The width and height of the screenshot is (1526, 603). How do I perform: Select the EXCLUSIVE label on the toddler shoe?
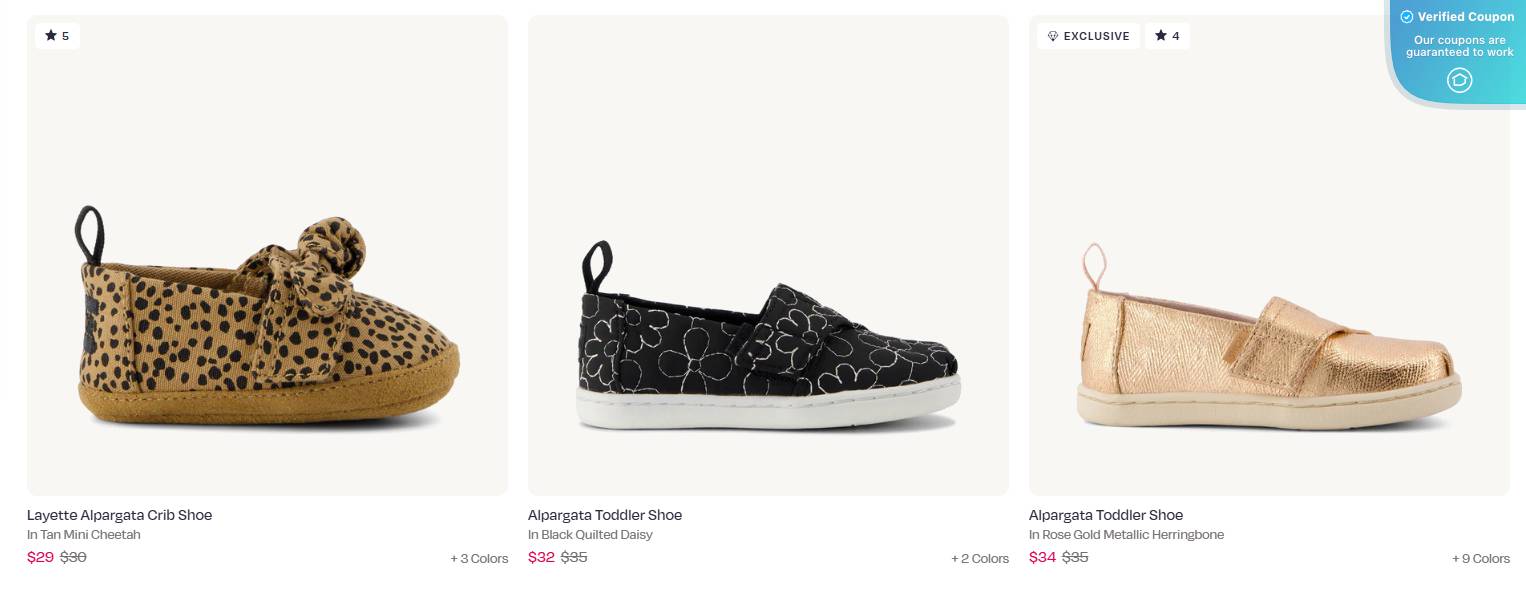(1088, 36)
